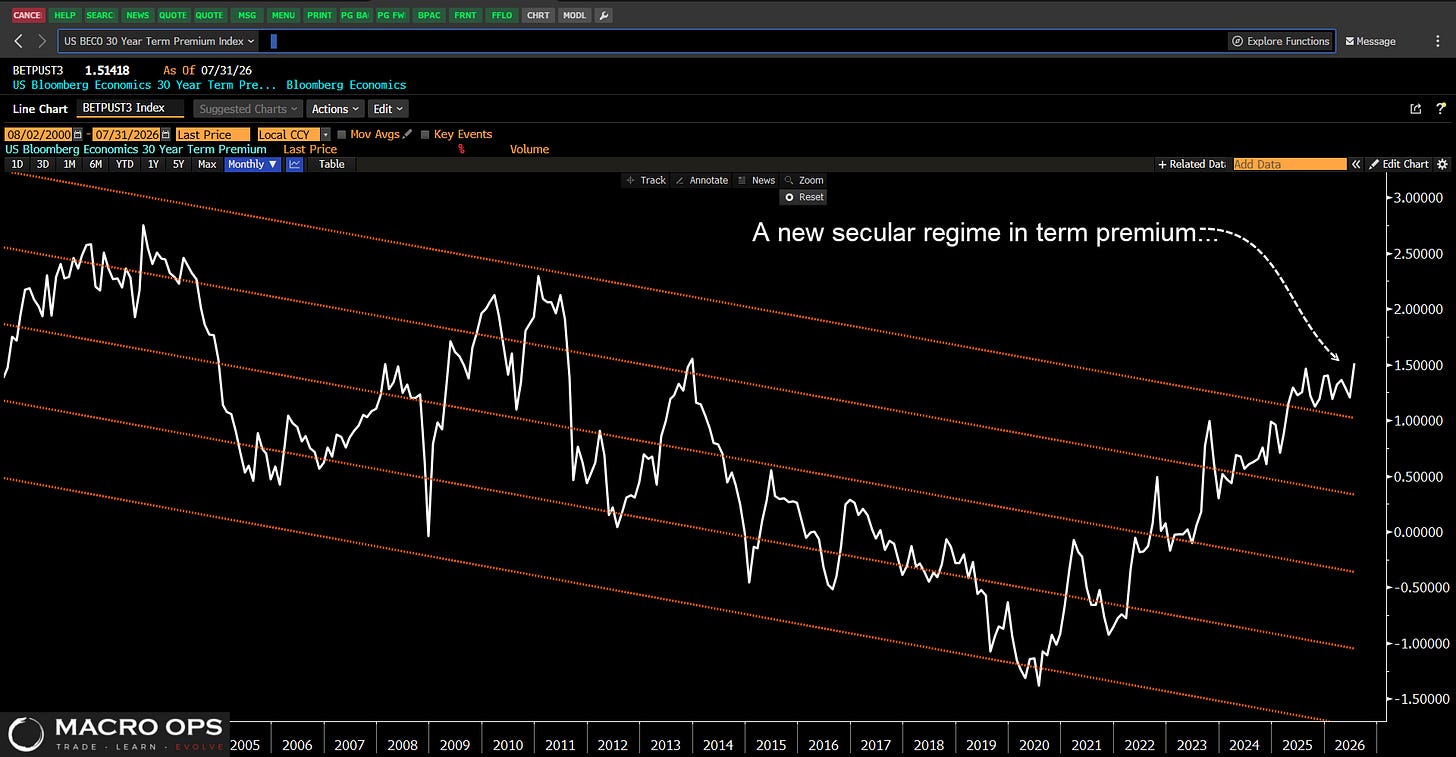The width and height of the screenshot is (1456, 757).
Task: Click the Related Data button
Action: (1191, 164)
